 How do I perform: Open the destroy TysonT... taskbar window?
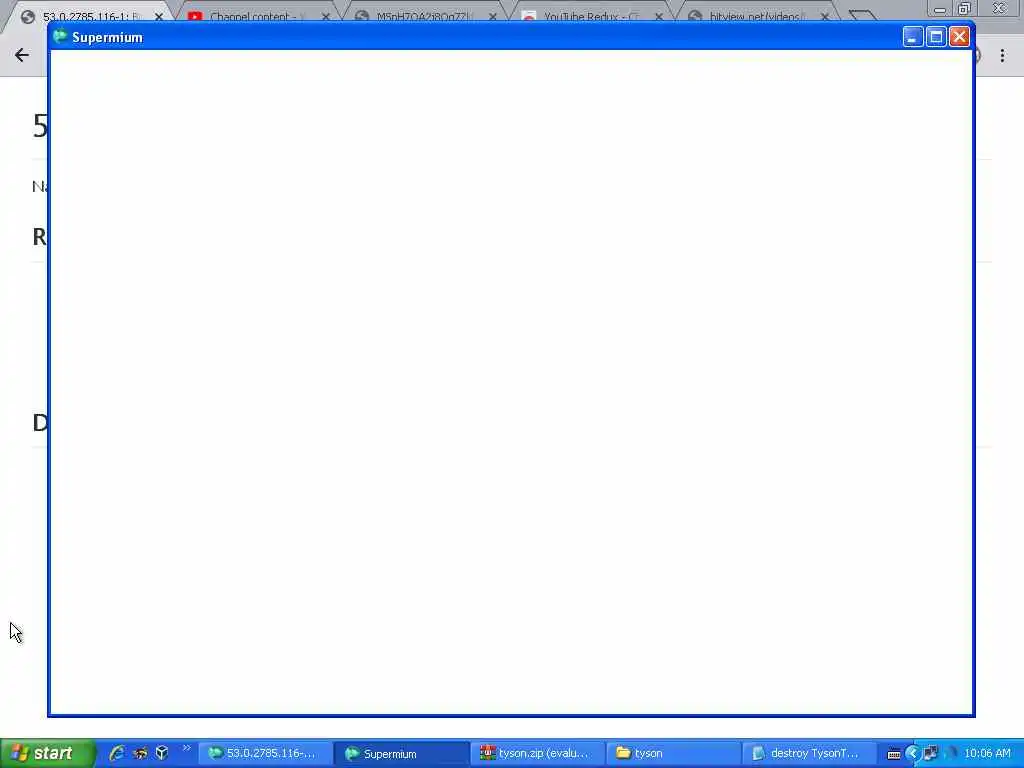point(808,754)
